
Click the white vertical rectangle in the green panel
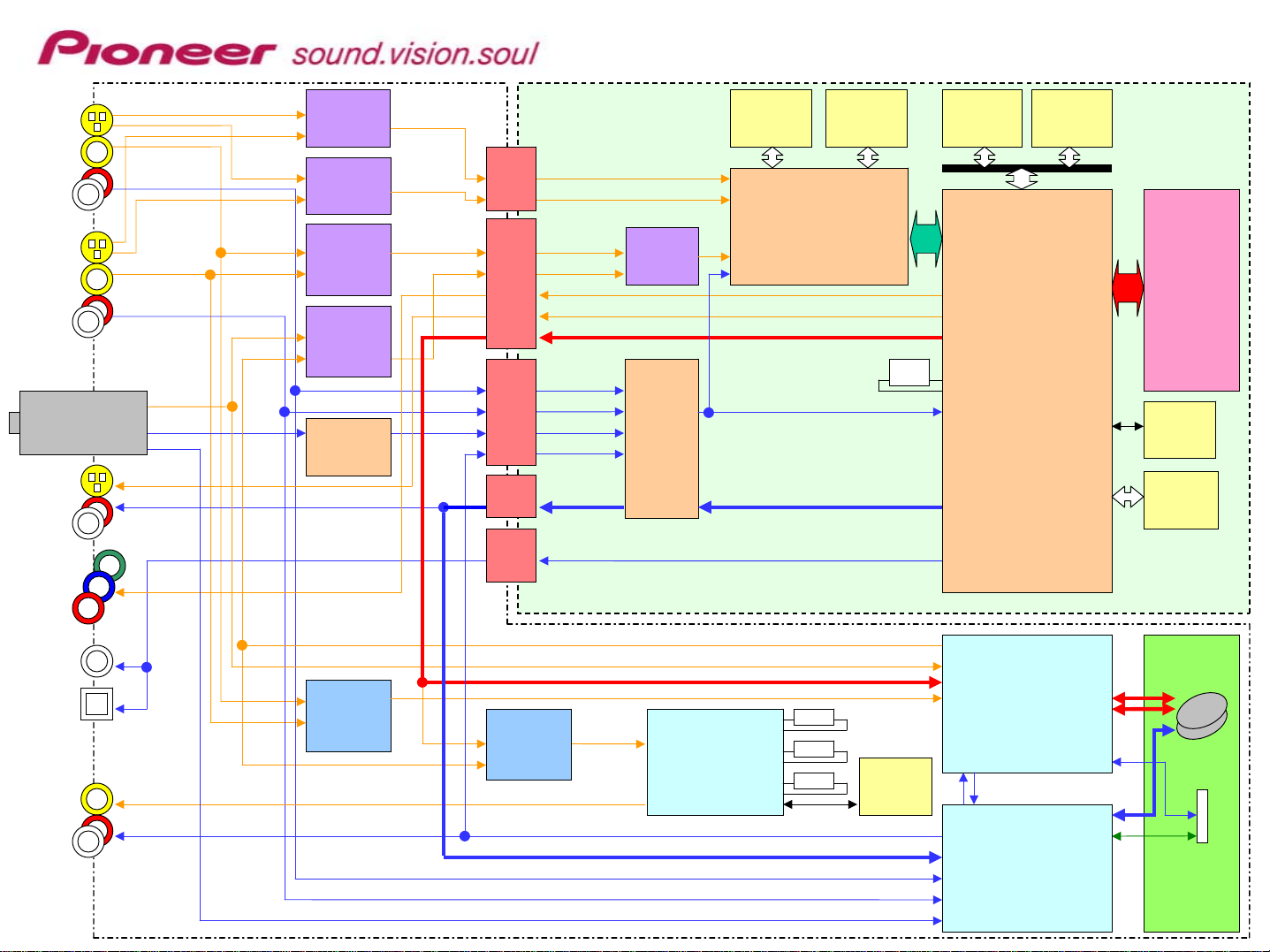click(x=1202, y=816)
